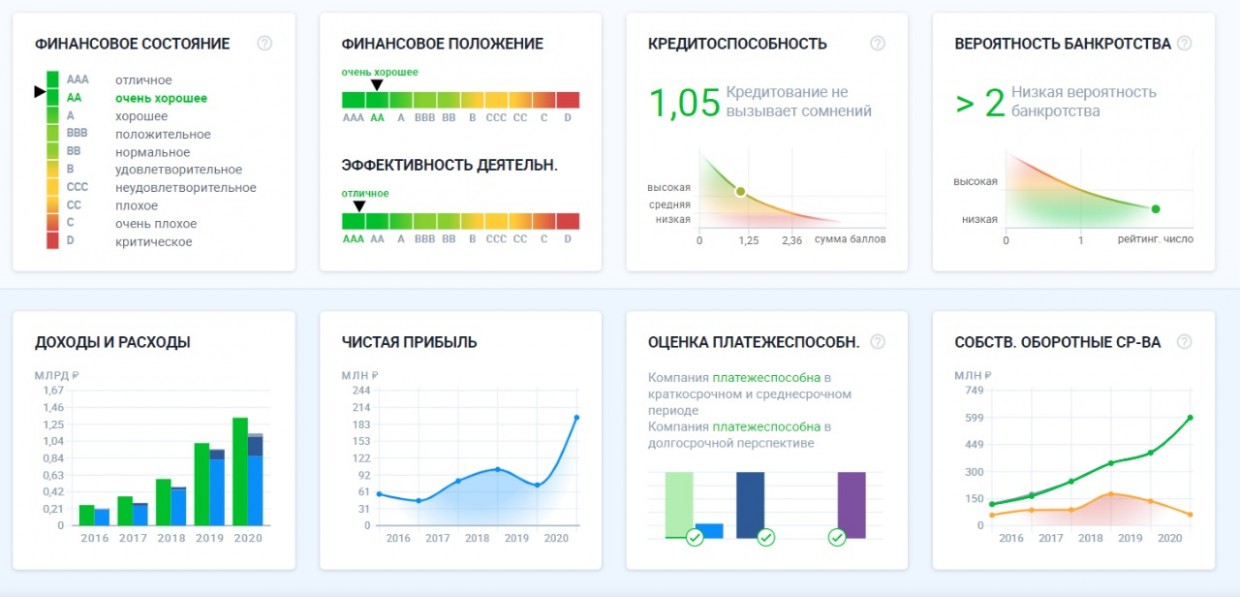Click checkmark under the purple bar
The image size is (1240, 597).
click(837, 538)
